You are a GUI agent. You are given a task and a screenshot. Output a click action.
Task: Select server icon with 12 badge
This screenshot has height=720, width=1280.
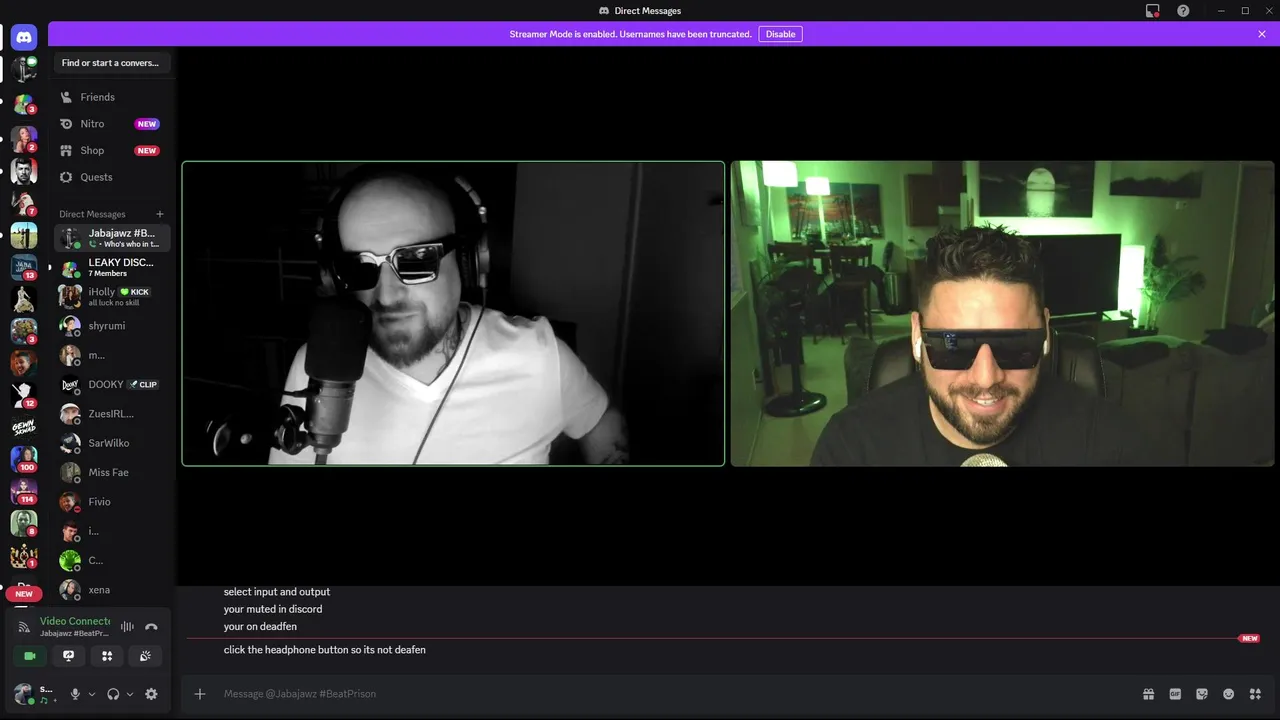[x=24, y=395]
